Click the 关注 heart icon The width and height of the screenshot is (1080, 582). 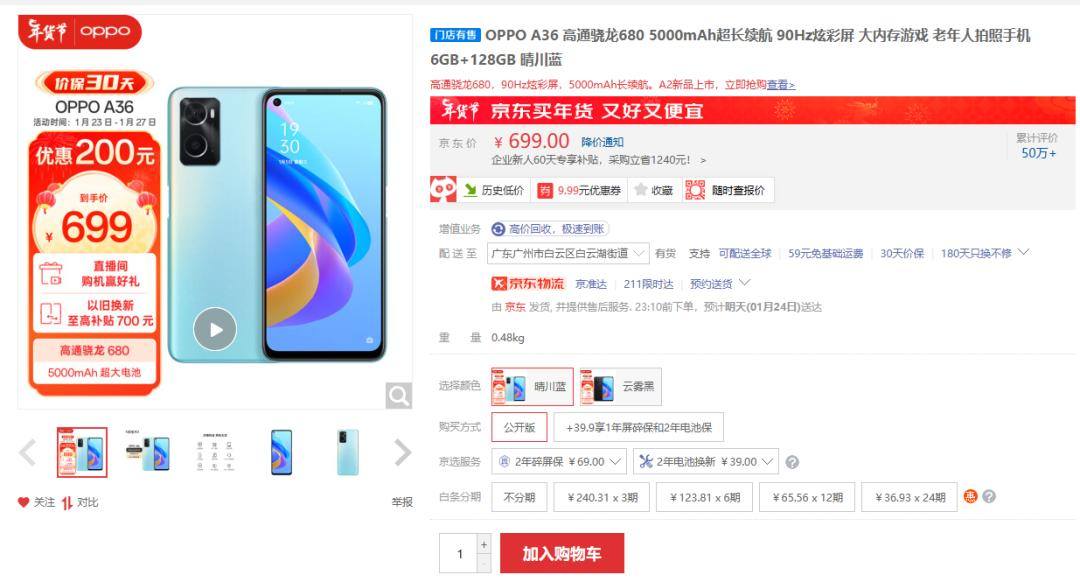pyautogui.click(x=23, y=502)
